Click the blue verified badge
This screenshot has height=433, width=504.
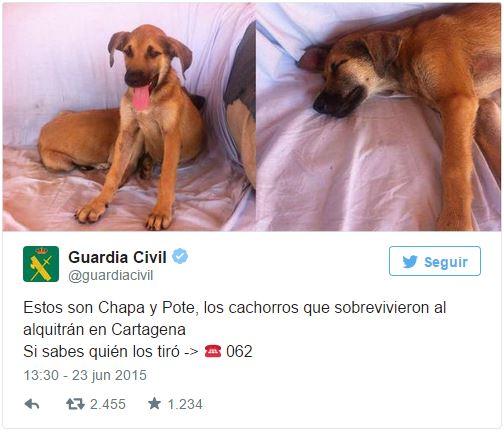tap(180, 256)
